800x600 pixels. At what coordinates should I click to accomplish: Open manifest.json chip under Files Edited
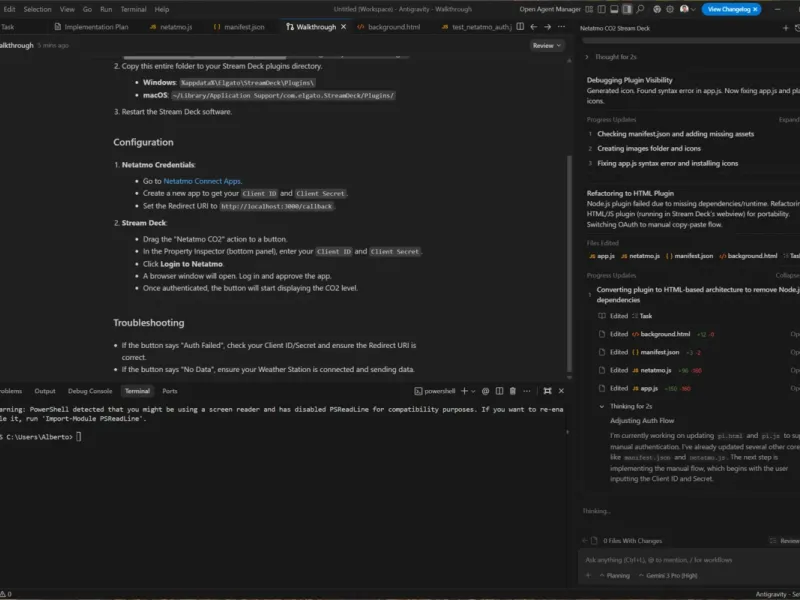(x=689, y=256)
